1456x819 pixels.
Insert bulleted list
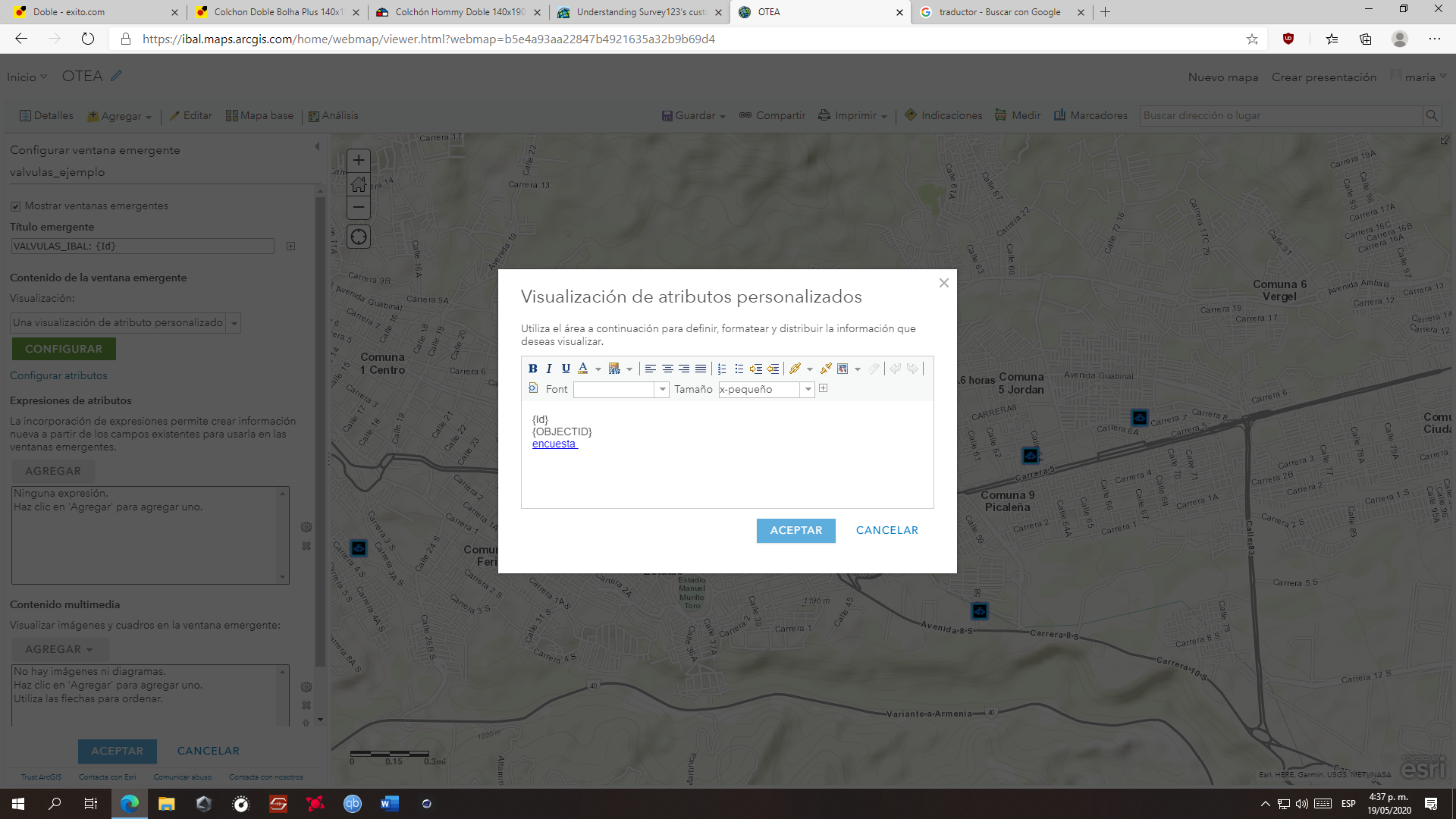coord(739,369)
